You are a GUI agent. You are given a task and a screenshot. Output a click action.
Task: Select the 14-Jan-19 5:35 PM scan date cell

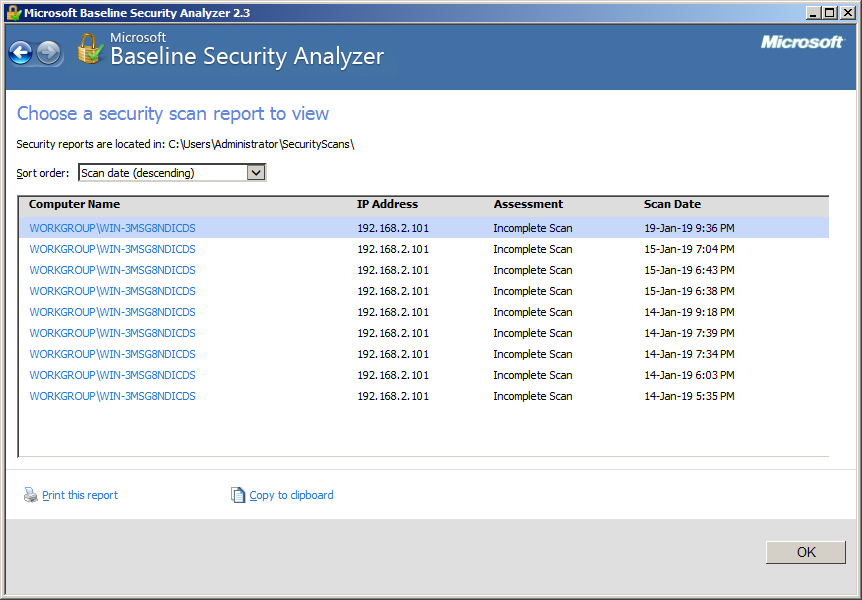689,396
